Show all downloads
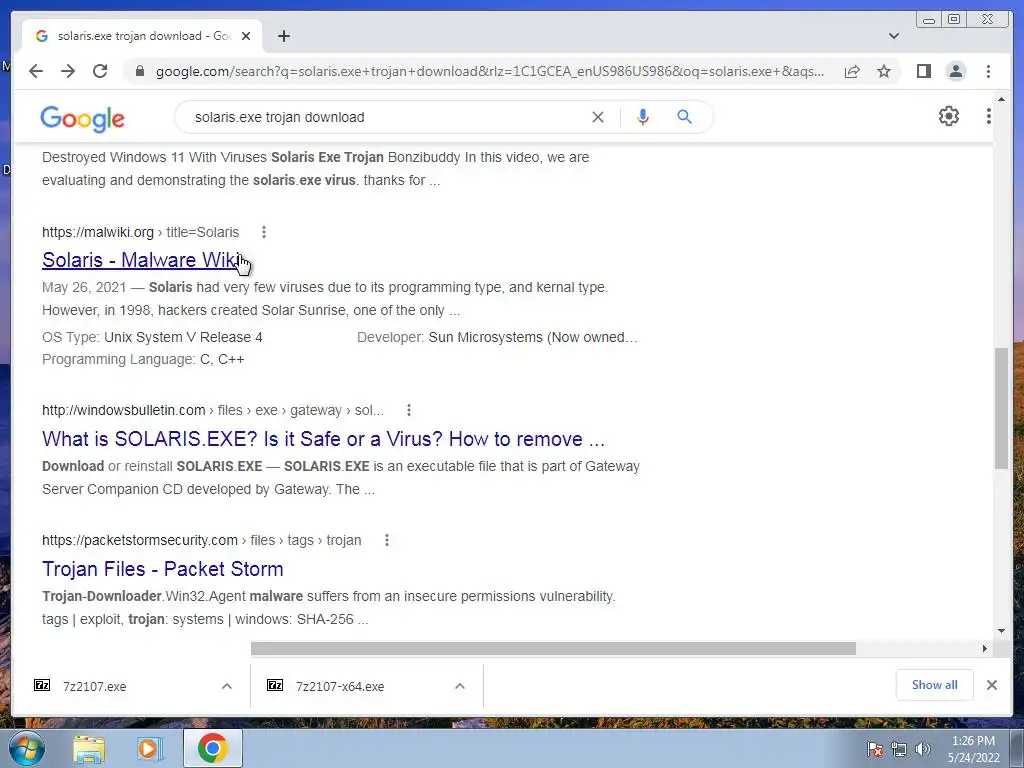 tap(935, 685)
